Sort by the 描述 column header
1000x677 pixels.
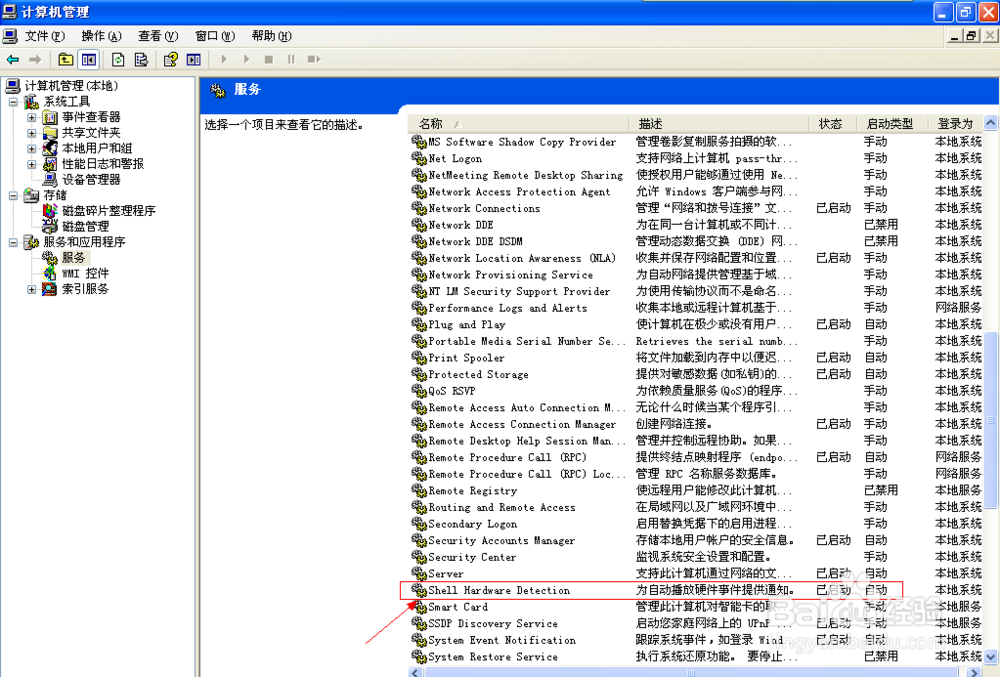720,124
